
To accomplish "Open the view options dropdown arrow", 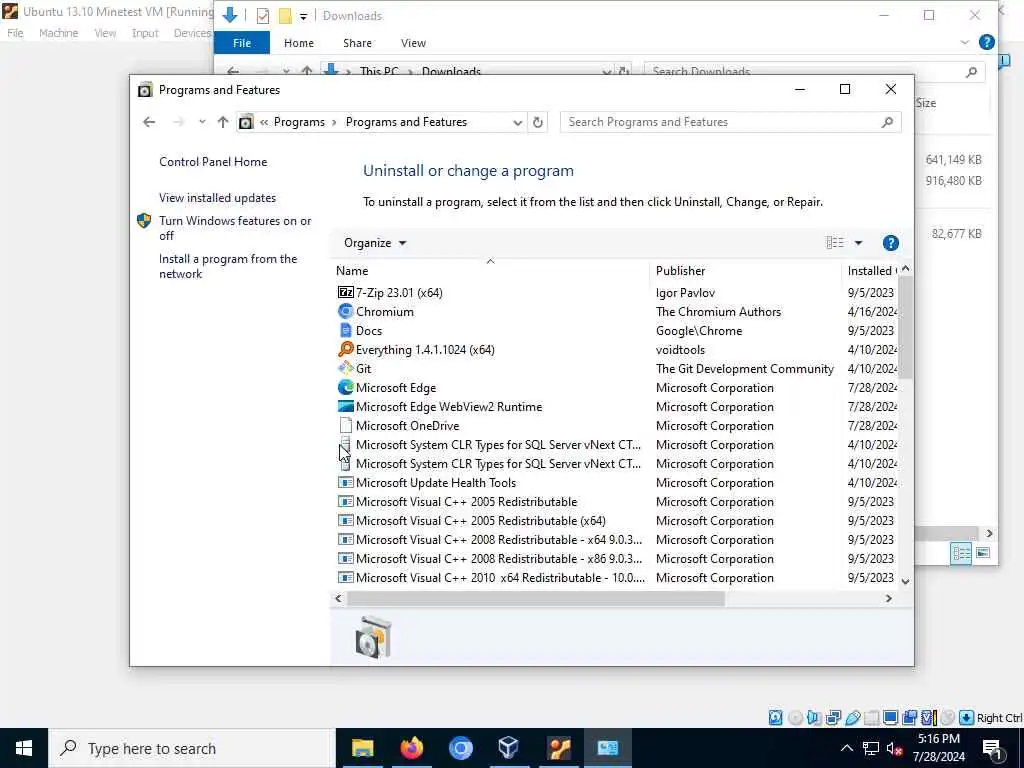I will 858,243.
